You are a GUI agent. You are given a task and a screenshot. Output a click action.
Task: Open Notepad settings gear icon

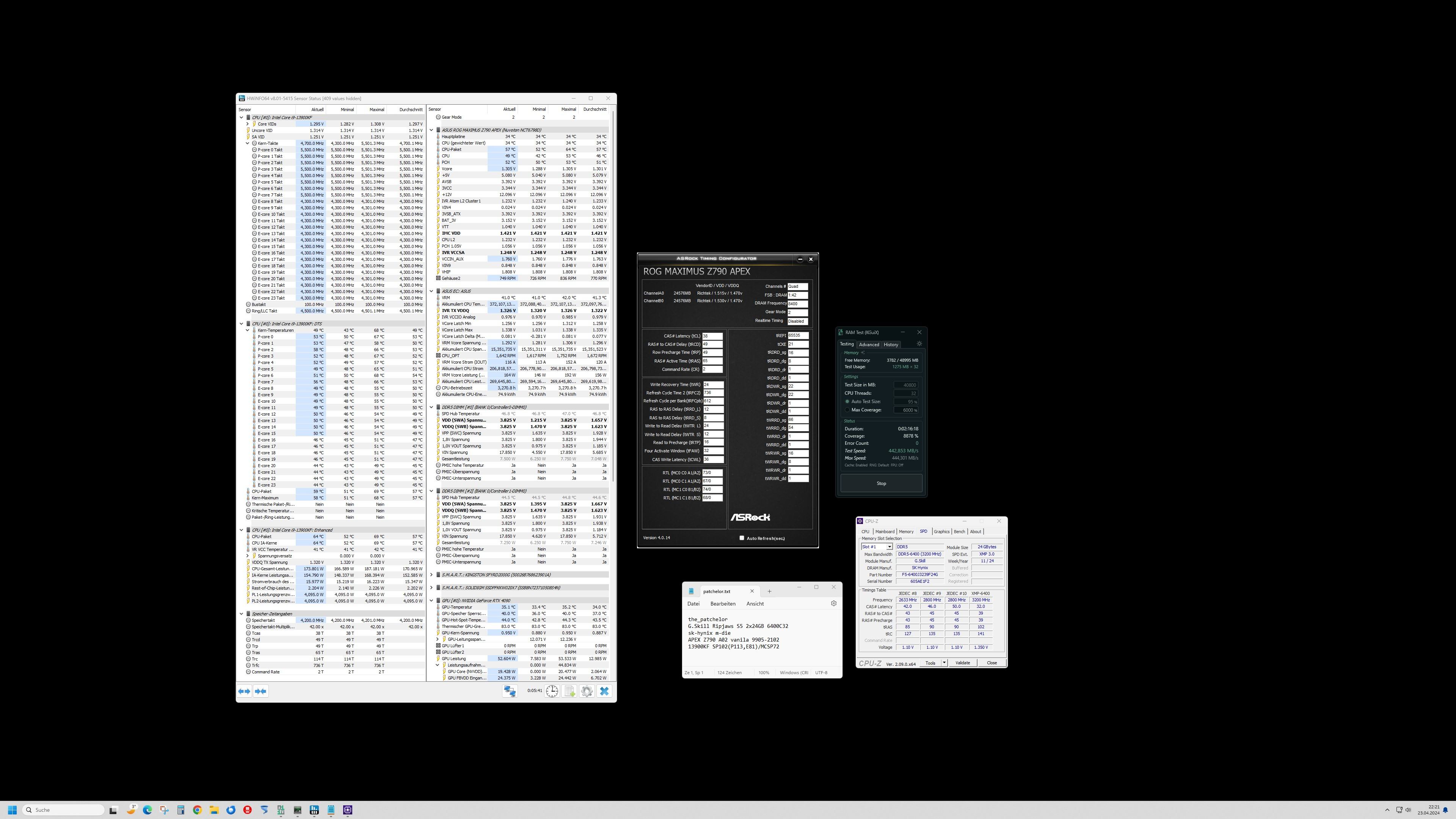[833, 603]
